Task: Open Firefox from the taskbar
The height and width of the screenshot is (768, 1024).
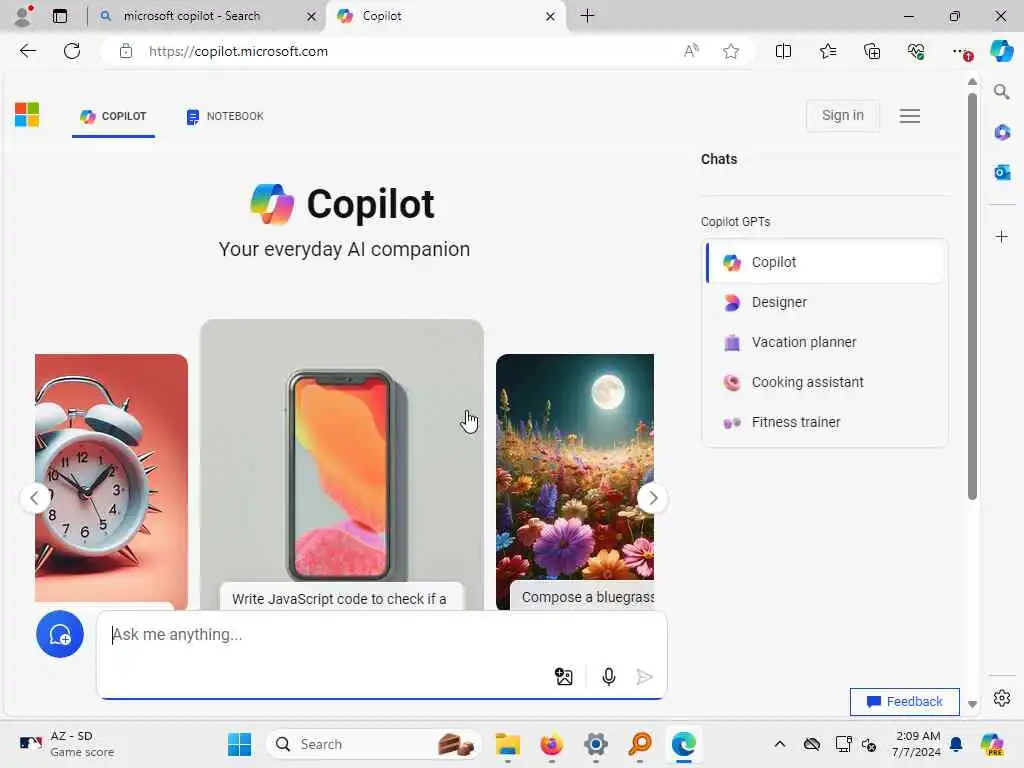Action: (551, 744)
